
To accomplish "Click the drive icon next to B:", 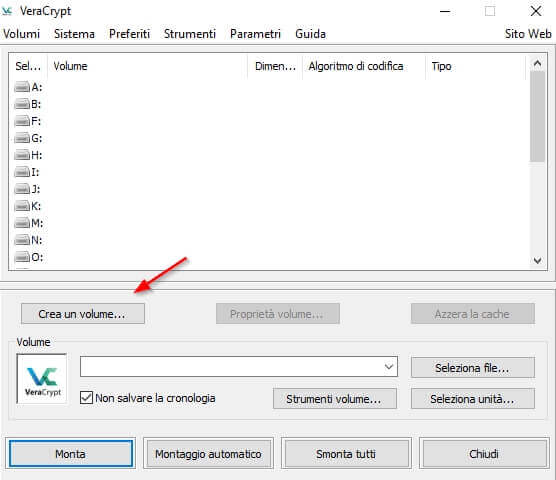I will pos(22,104).
